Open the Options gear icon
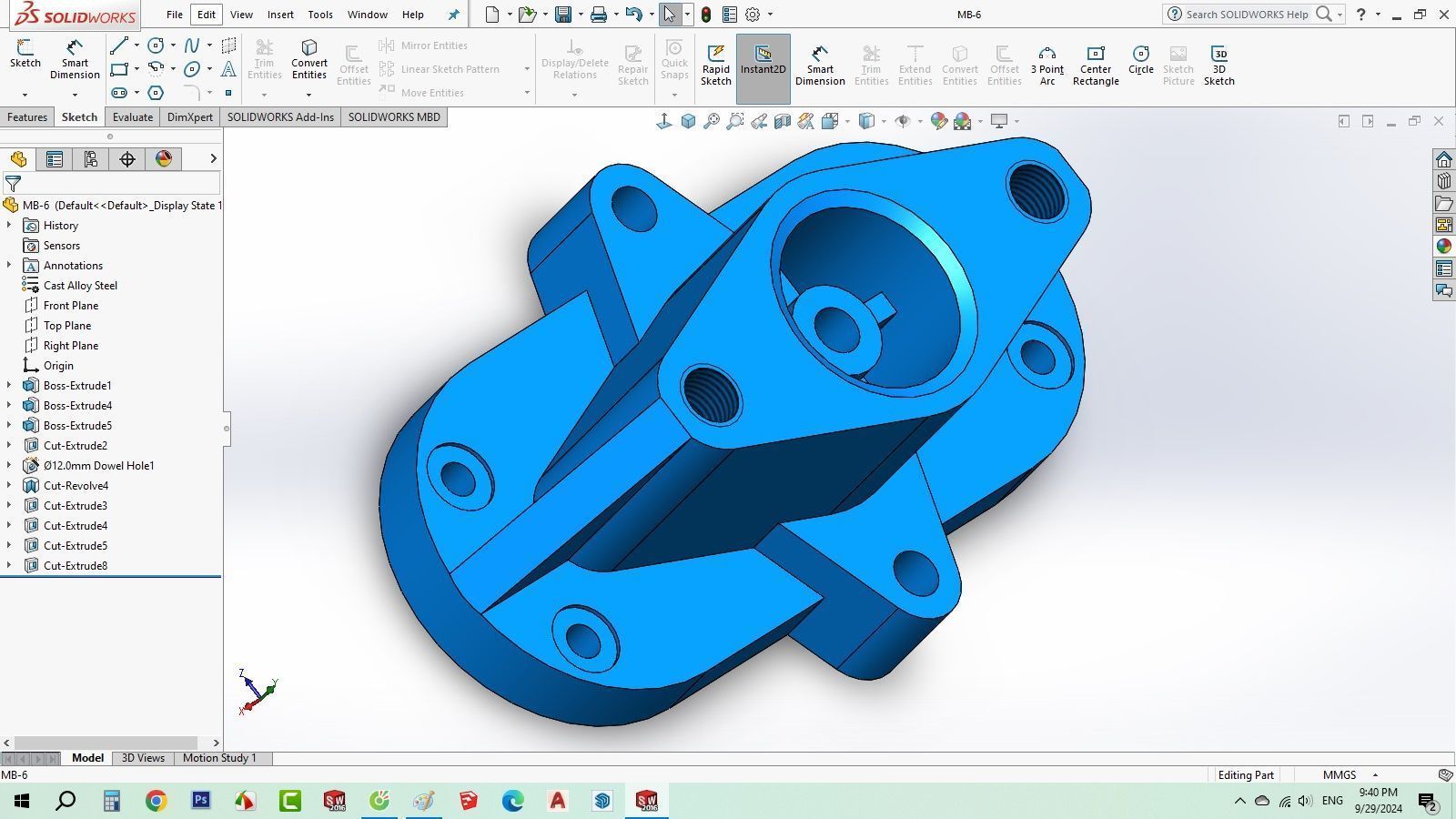 coord(753,15)
